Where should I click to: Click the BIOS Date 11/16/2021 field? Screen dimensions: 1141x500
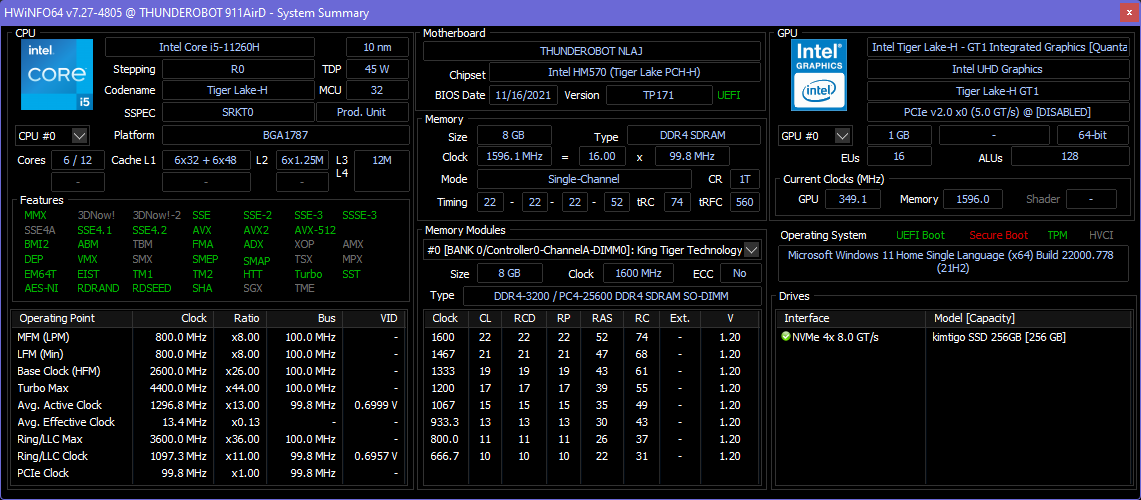click(x=524, y=95)
